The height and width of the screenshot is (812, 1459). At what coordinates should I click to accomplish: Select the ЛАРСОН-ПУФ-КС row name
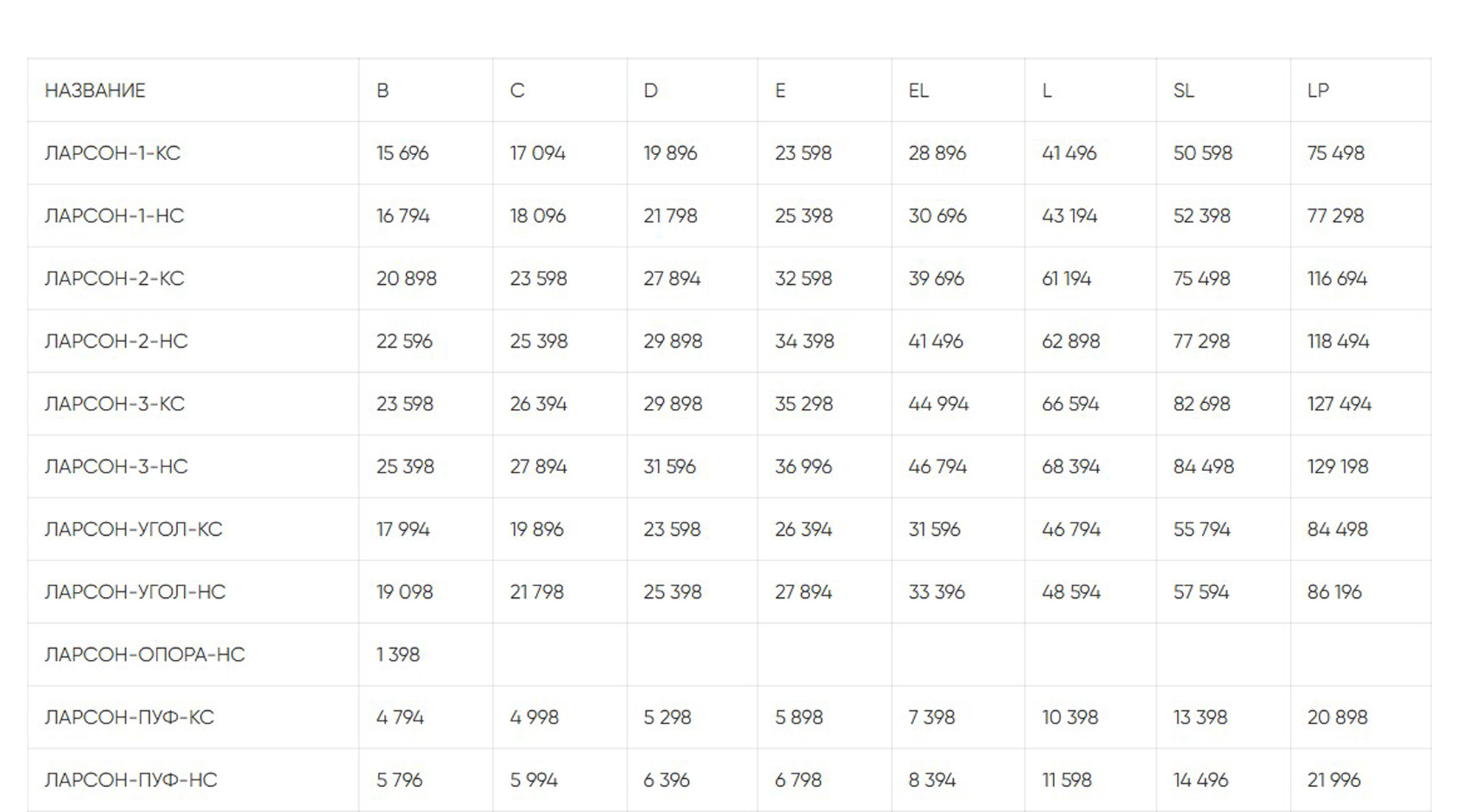coord(129,718)
